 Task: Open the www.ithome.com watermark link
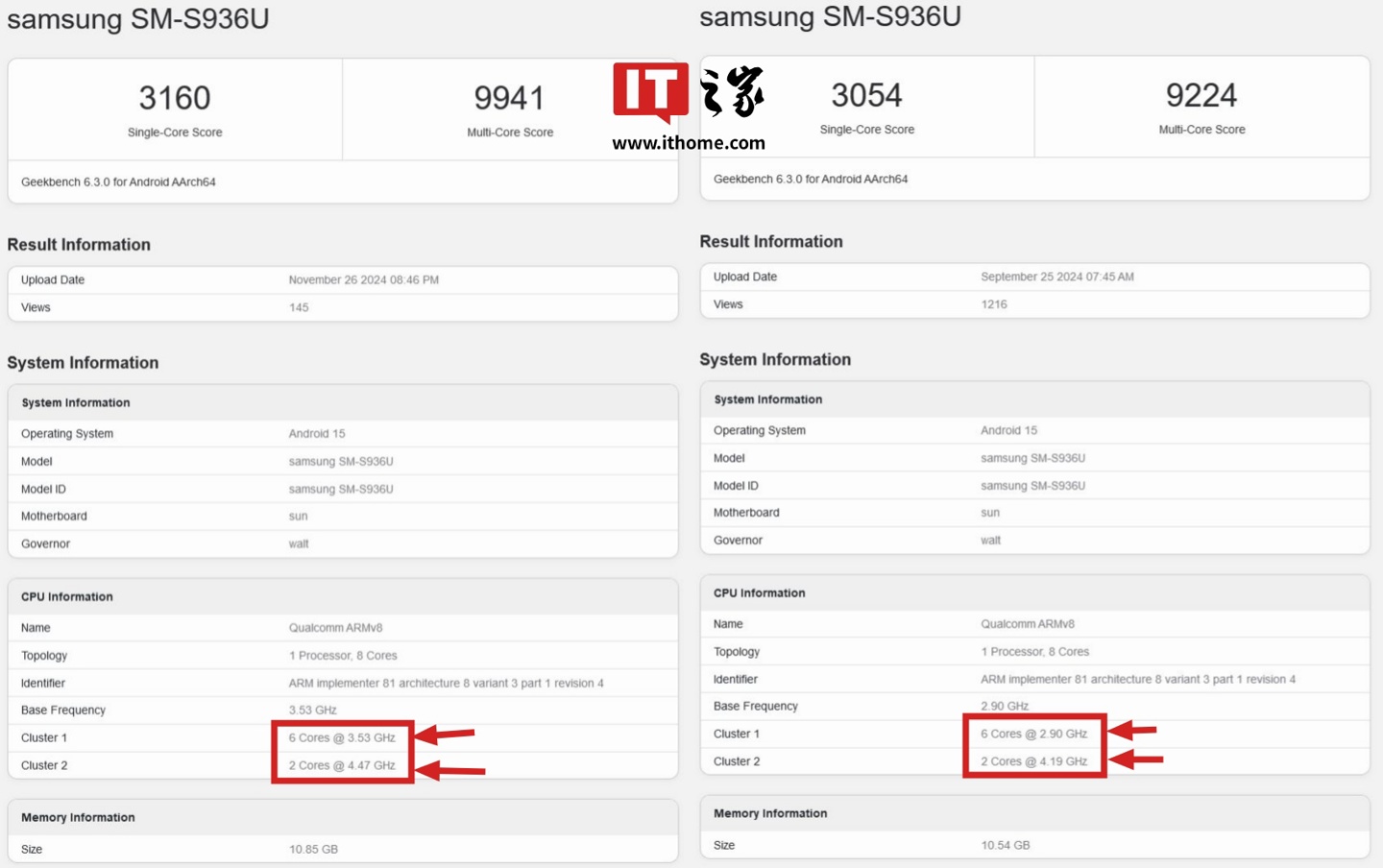tap(688, 143)
